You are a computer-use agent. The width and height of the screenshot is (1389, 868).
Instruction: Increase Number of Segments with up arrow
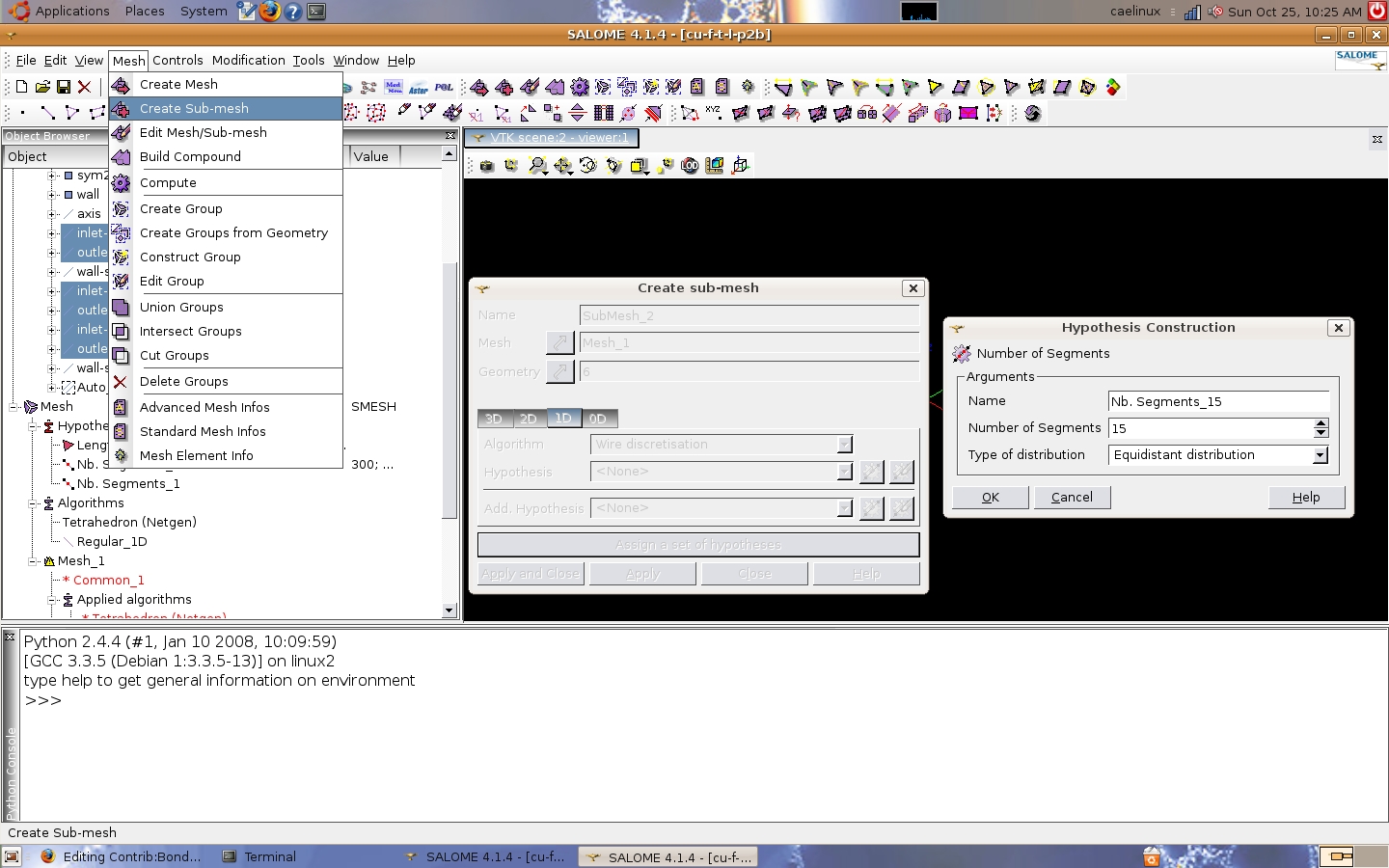(1321, 423)
